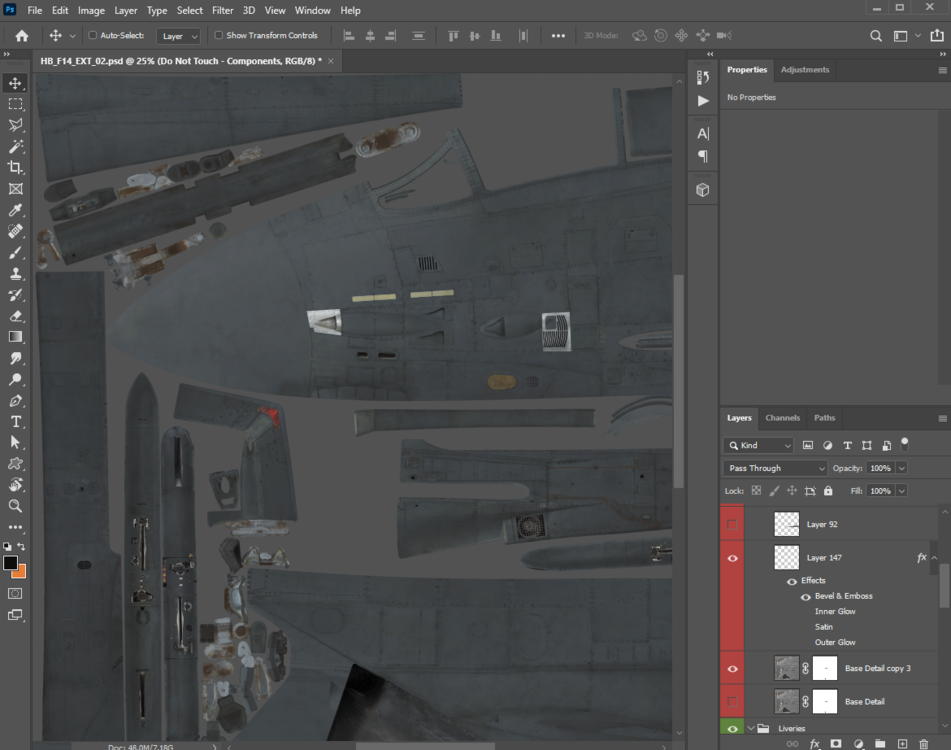
Task: Click the lock all layer icon
Action: (828, 491)
